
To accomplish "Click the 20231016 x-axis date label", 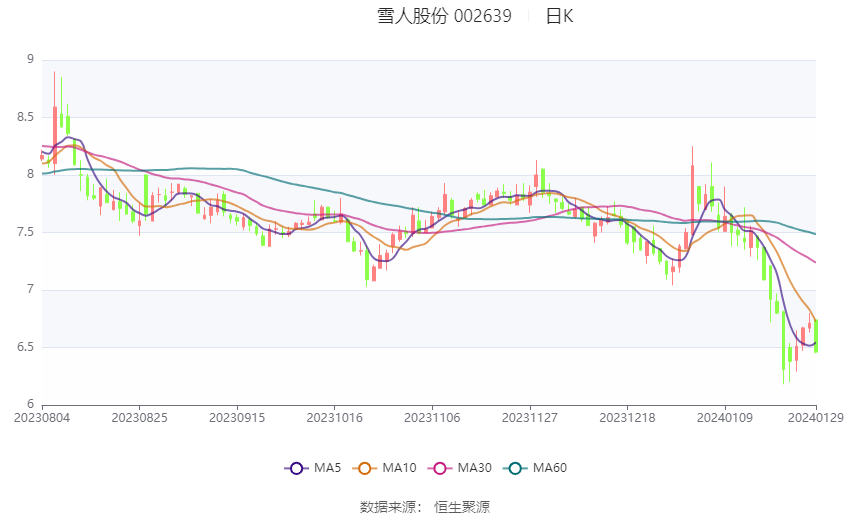I will pos(334,418).
